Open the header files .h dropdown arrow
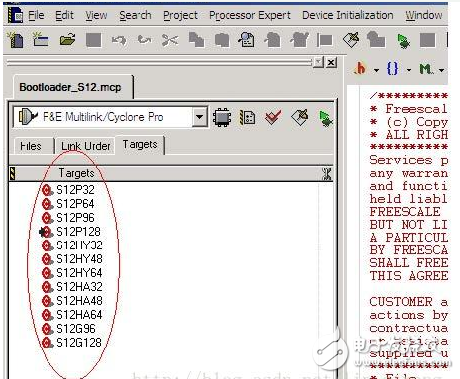Viewport: 460px width, 379px height. (x=376, y=70)
